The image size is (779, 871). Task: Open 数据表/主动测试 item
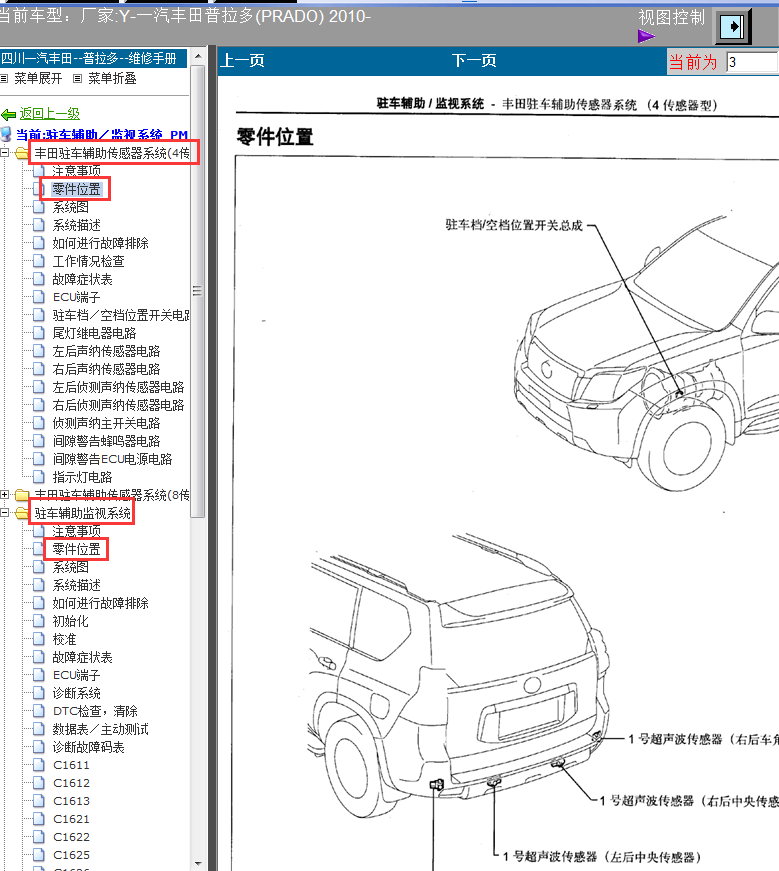pyautogui.click(x=101, y=729)
